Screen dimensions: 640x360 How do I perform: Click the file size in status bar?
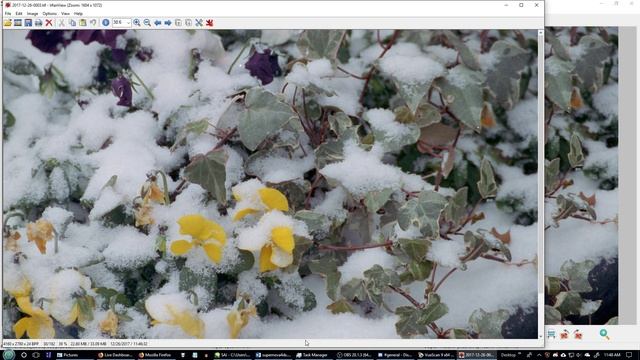point(88,344)
